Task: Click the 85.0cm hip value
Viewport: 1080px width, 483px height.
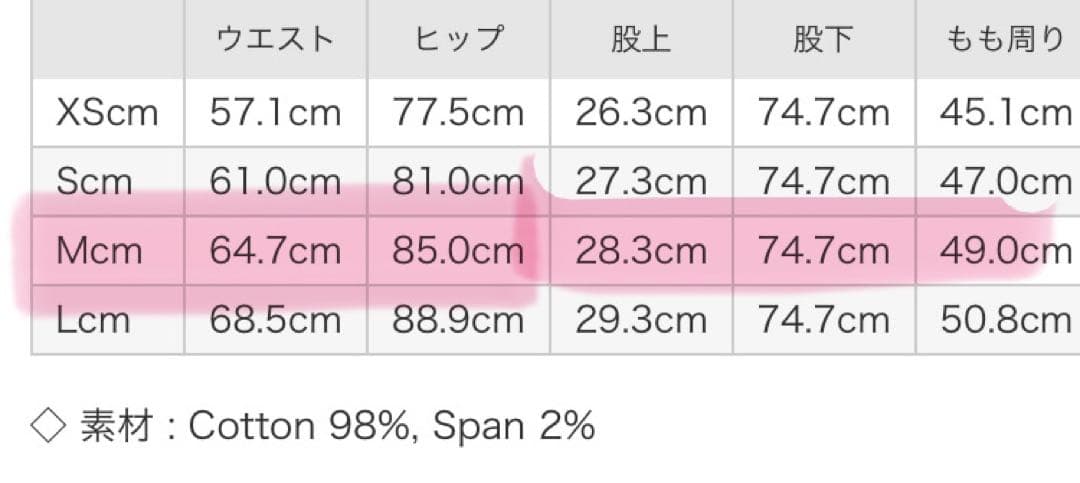Action: (x=458, y=250)
